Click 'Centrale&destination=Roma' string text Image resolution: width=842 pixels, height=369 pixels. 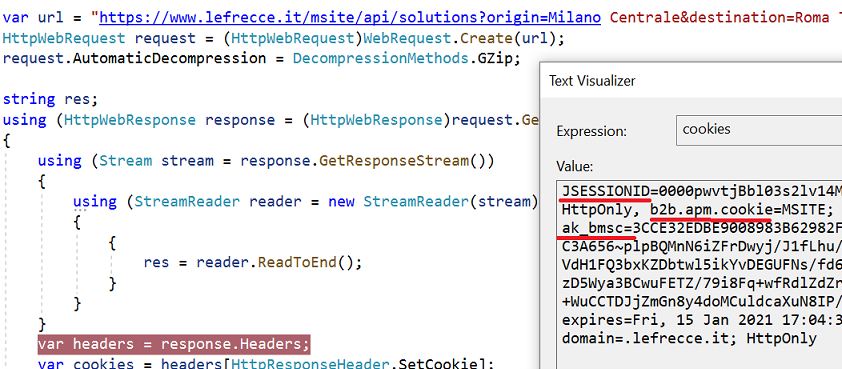click(x=719, y=18)
